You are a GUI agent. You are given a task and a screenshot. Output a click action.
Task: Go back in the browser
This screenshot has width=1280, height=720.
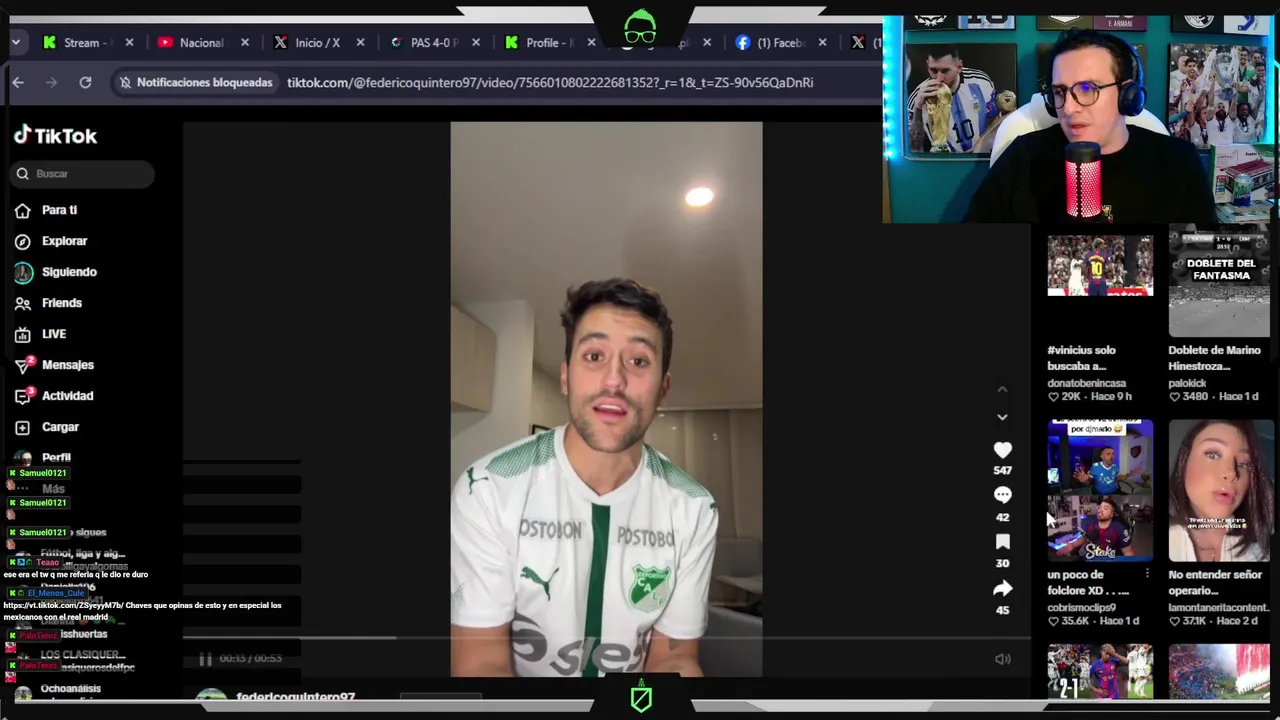[18, 83]
